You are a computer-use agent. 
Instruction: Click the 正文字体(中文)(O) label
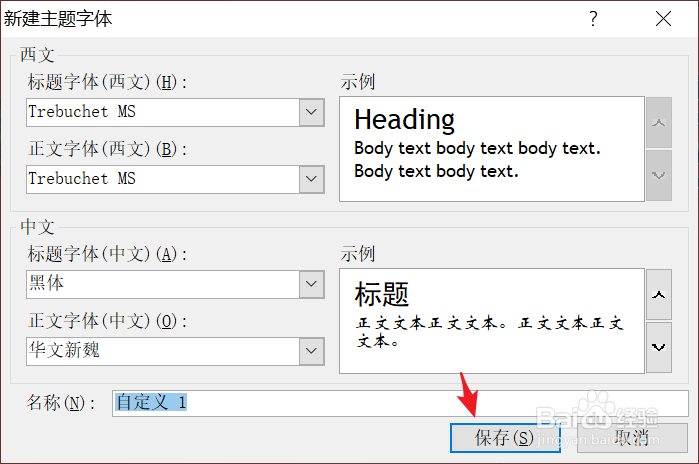coord(107,321)
